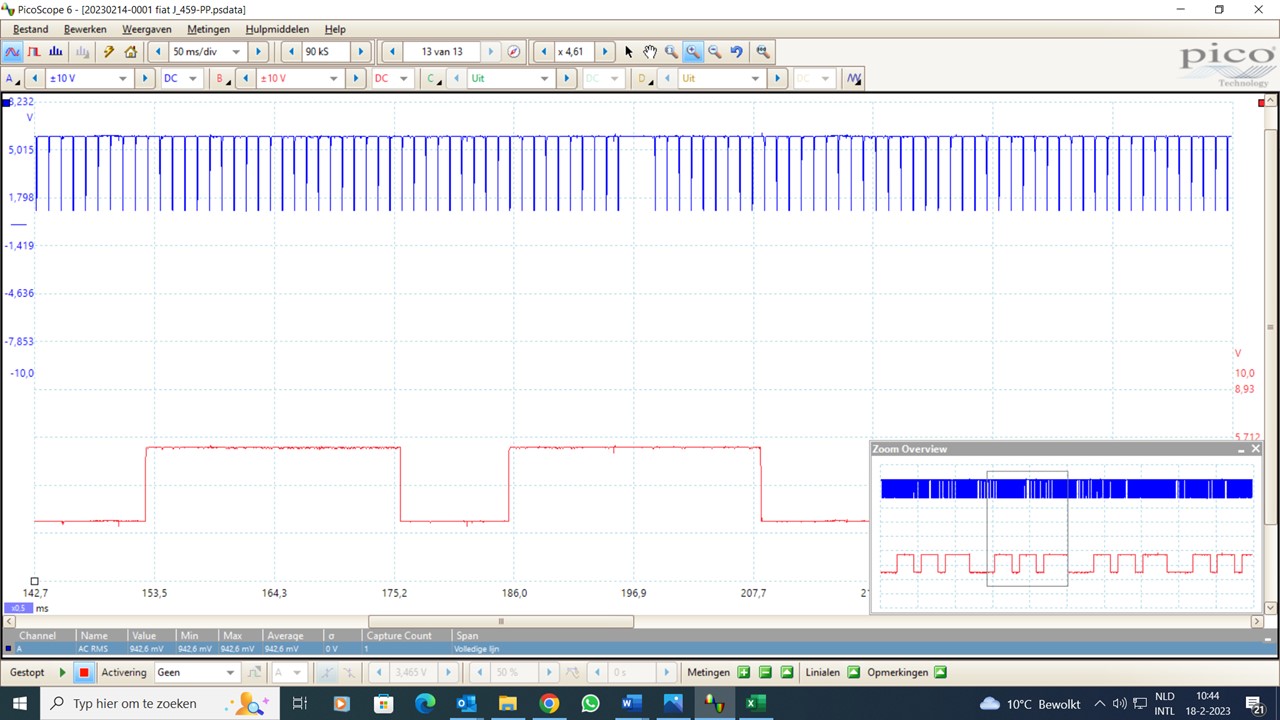Toggle notes icon beside Opmerkingen
Viewport: 1280px width, 720px height.
pos(940,673)
